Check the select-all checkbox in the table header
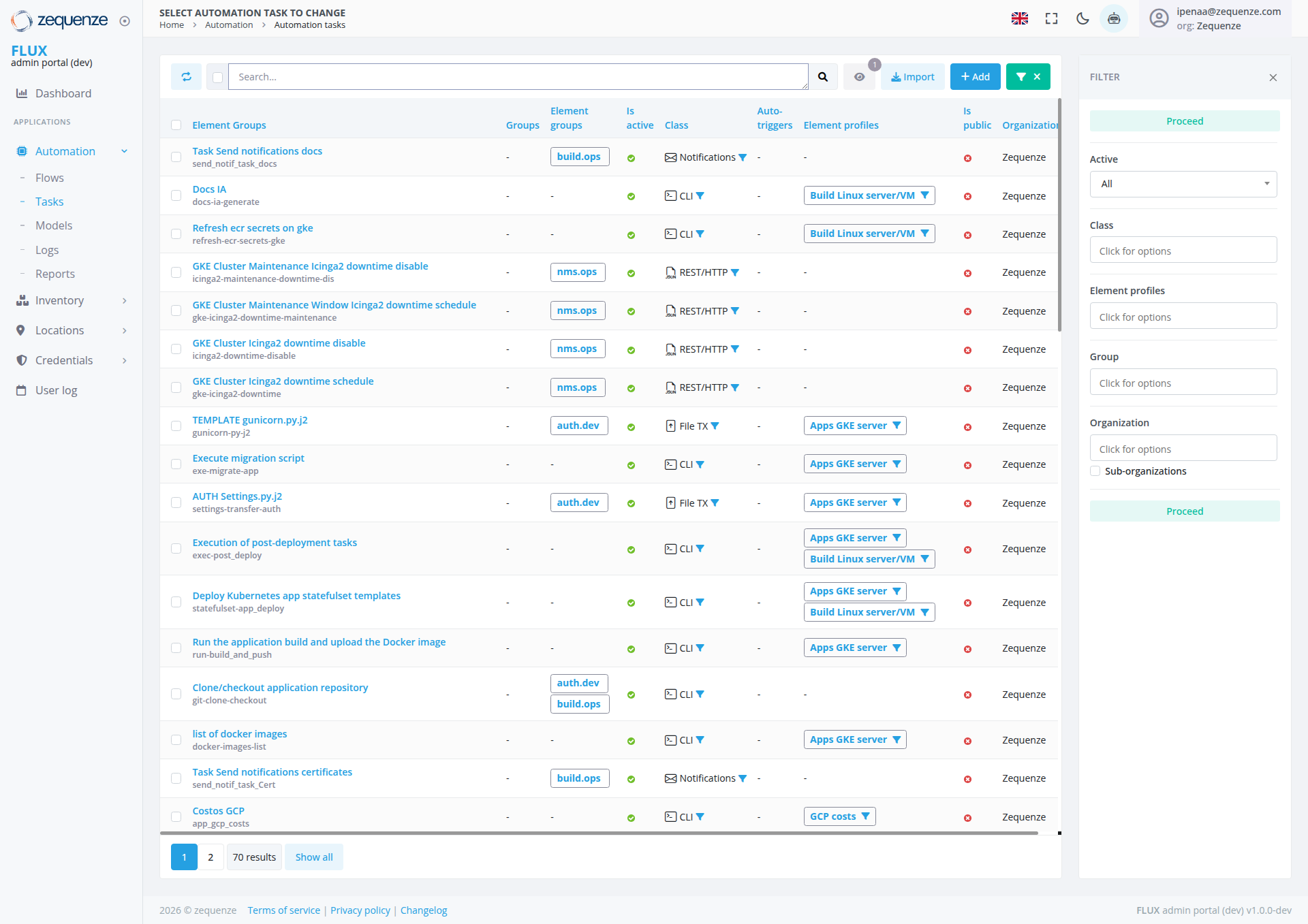This screenshot has width=1308, height=924. pos(176,125)
